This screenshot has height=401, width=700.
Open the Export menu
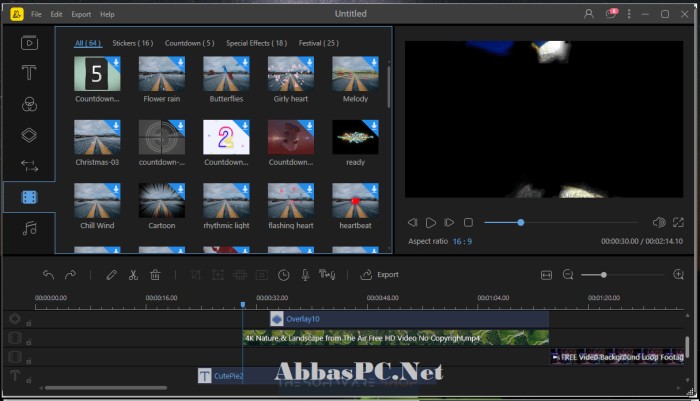coord(81,14)
